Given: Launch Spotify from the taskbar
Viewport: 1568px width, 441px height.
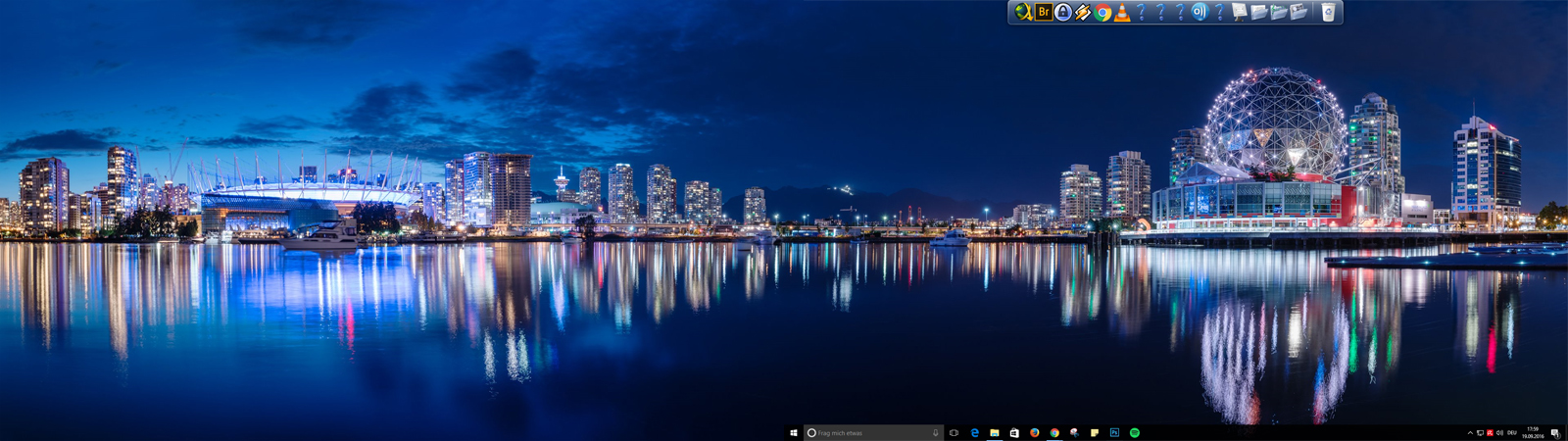Looking at the screenshot, I should coord(1135,432).
